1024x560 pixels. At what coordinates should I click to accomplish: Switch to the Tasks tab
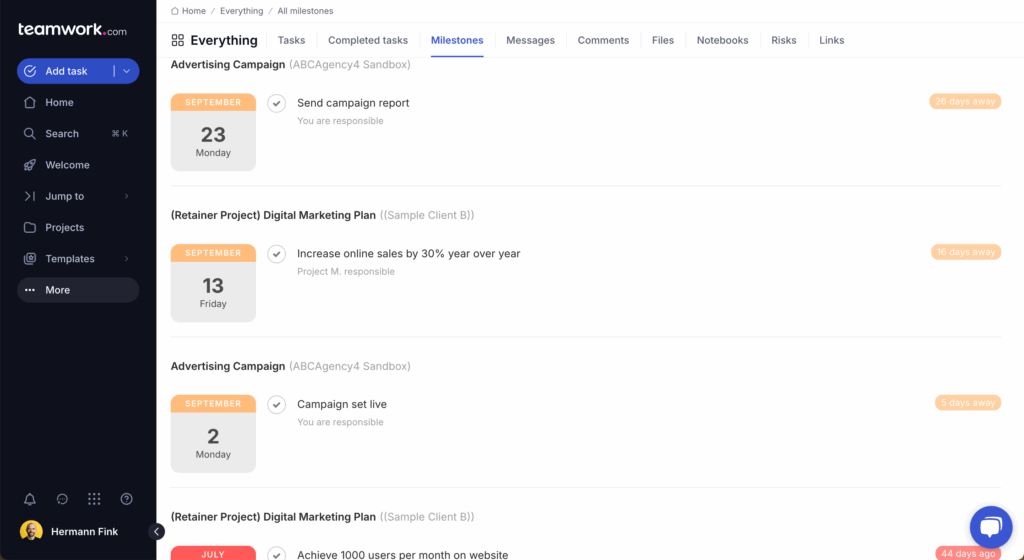pyautogui.click(x=291, y=40)
